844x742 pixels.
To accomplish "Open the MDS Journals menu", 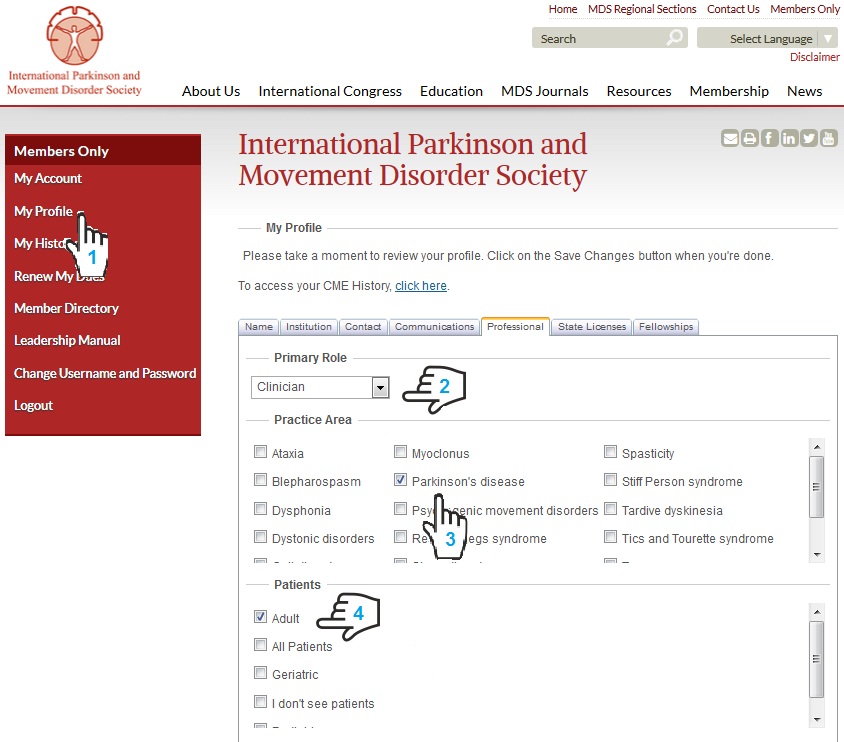I will (545, 91).
